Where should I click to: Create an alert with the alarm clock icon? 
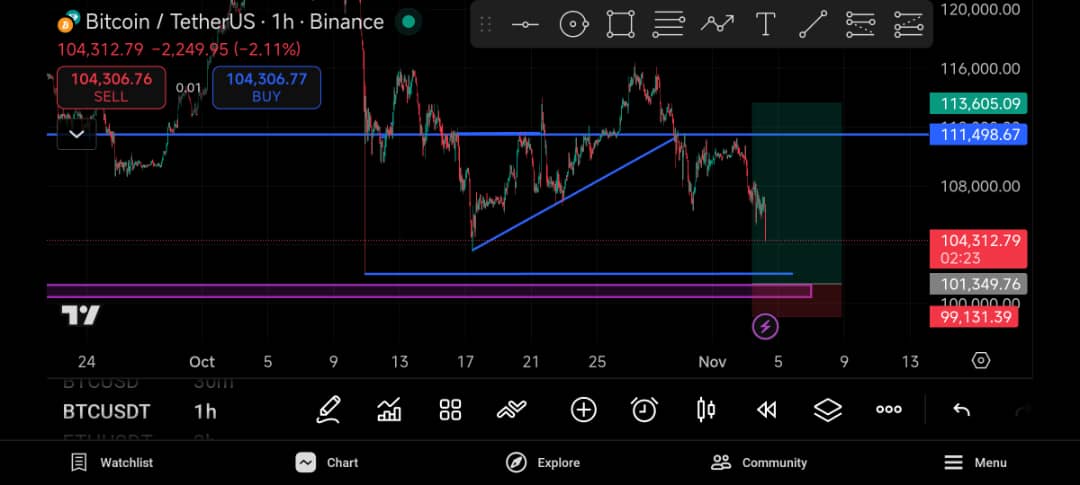click(x=644, y=410)
